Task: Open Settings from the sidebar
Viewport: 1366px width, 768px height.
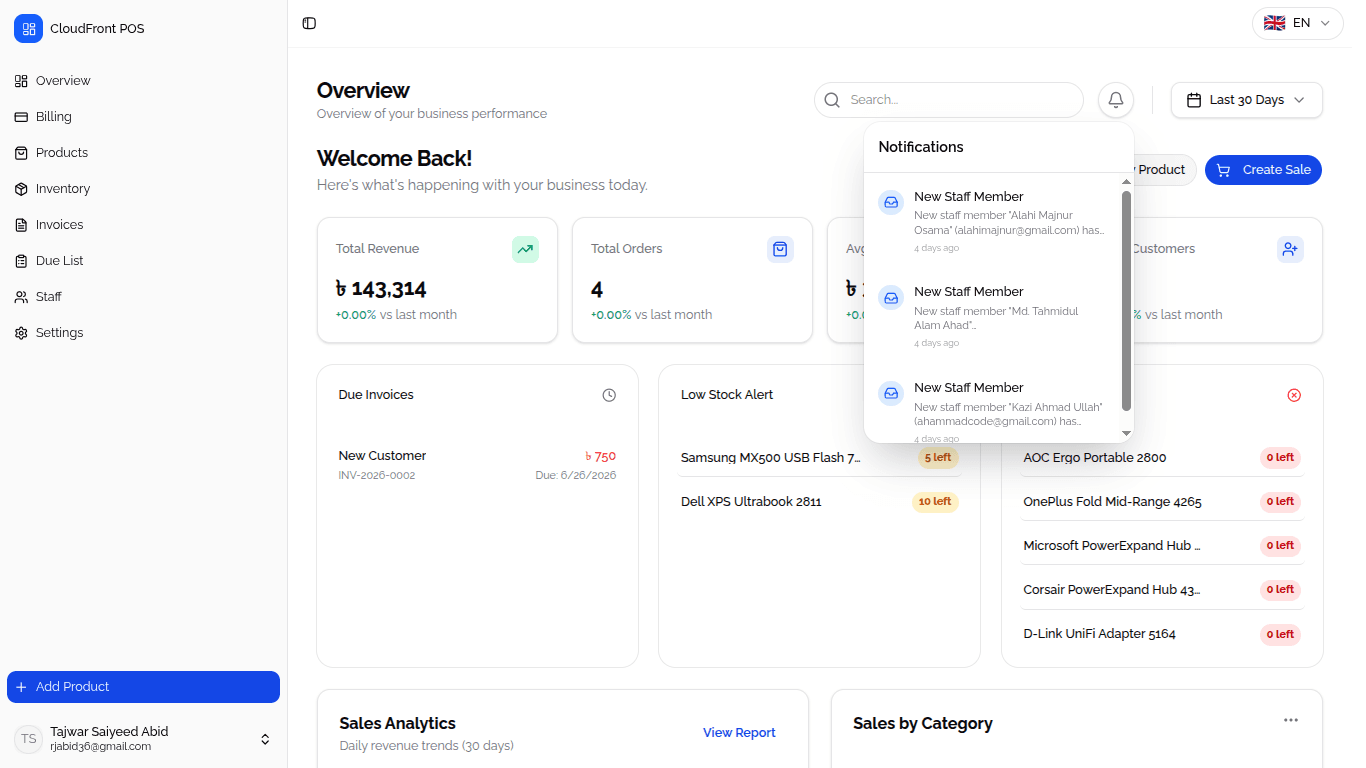Action: tap(143, 333)
